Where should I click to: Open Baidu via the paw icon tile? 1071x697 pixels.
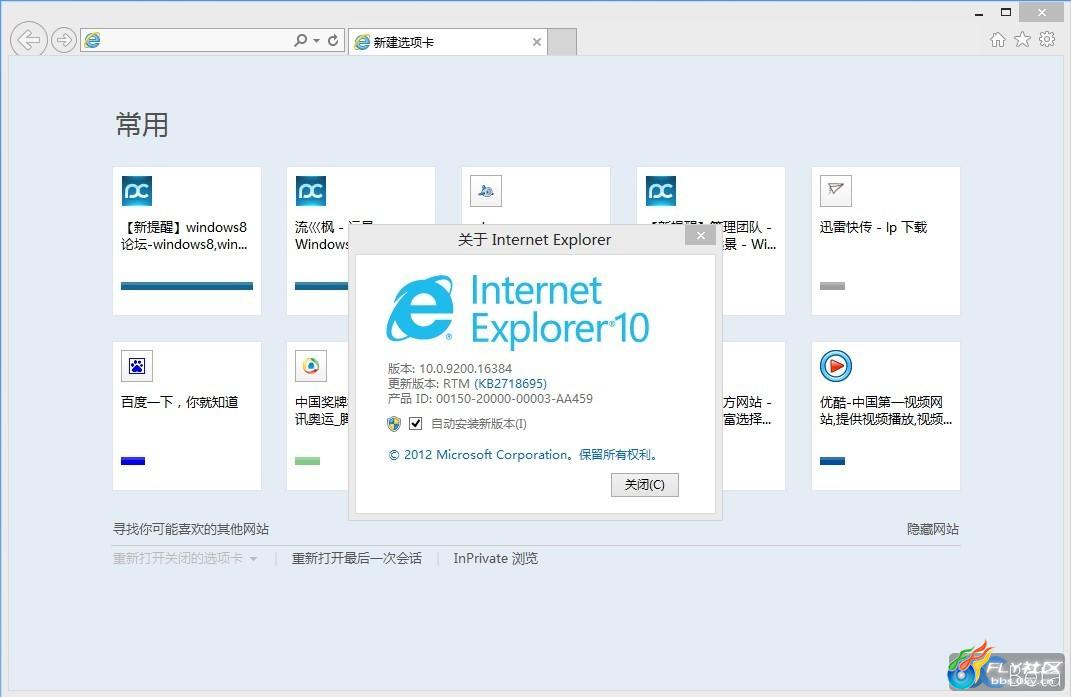coord(137,366)
